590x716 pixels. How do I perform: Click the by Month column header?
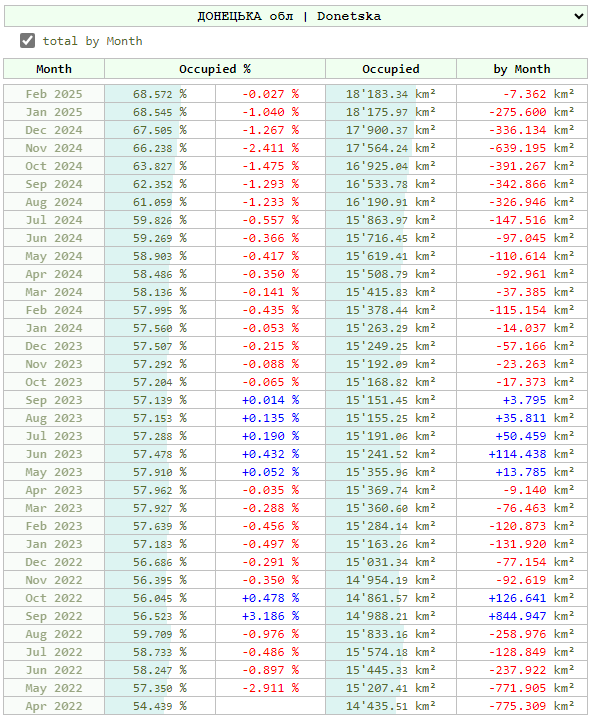(522, 69)
